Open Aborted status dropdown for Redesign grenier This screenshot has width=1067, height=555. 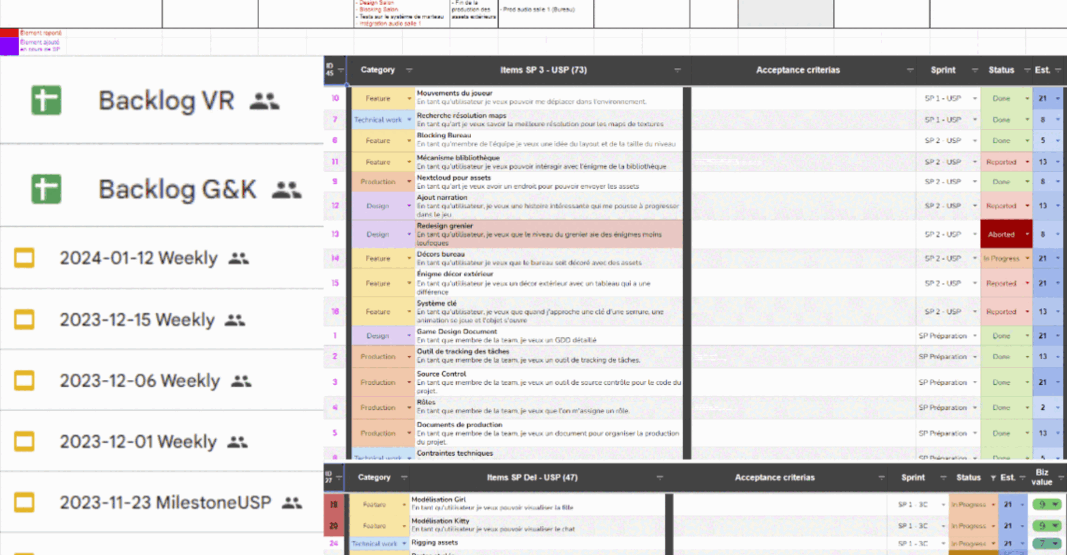click(1027, 235)
